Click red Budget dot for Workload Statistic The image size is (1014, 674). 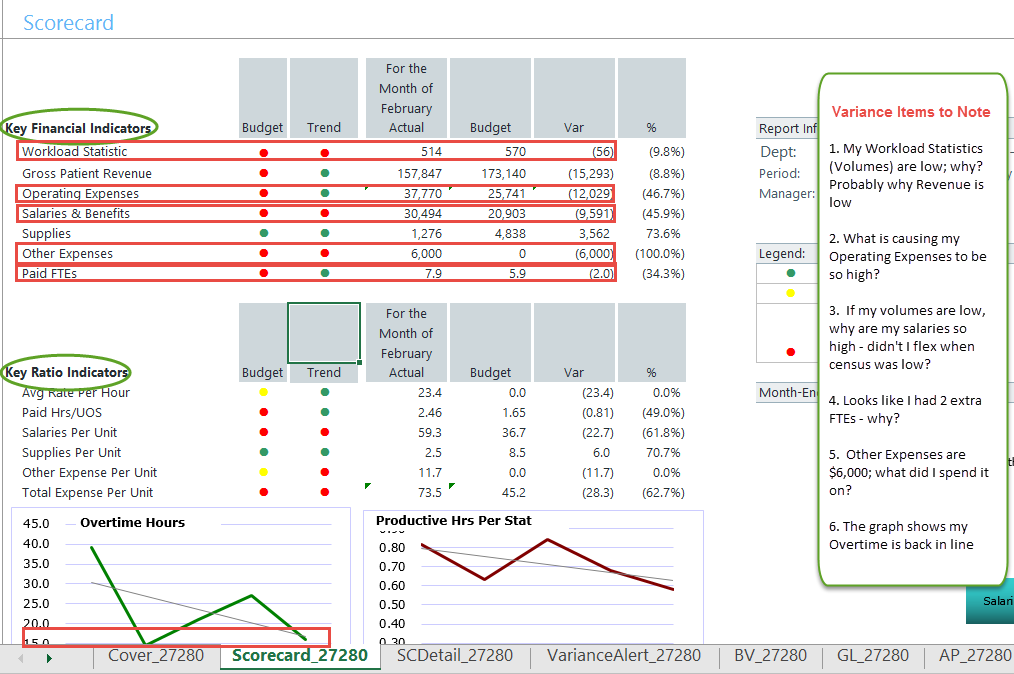click(x=263, y=153)
